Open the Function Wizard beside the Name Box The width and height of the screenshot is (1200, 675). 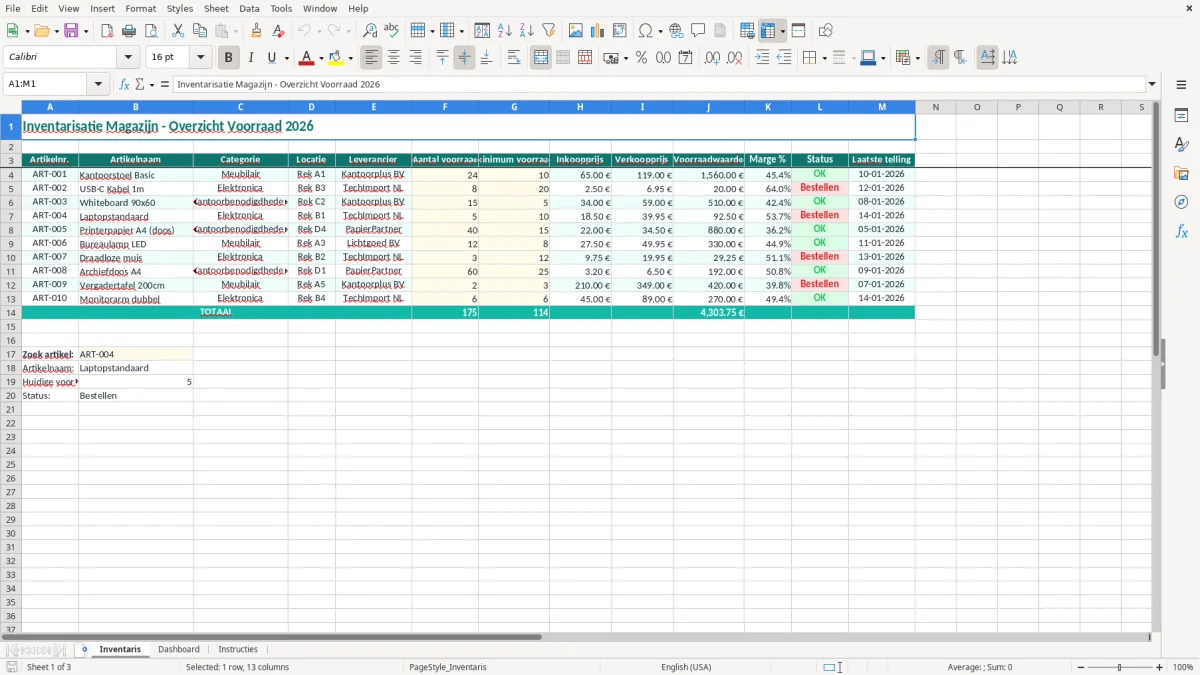point(125,84)
